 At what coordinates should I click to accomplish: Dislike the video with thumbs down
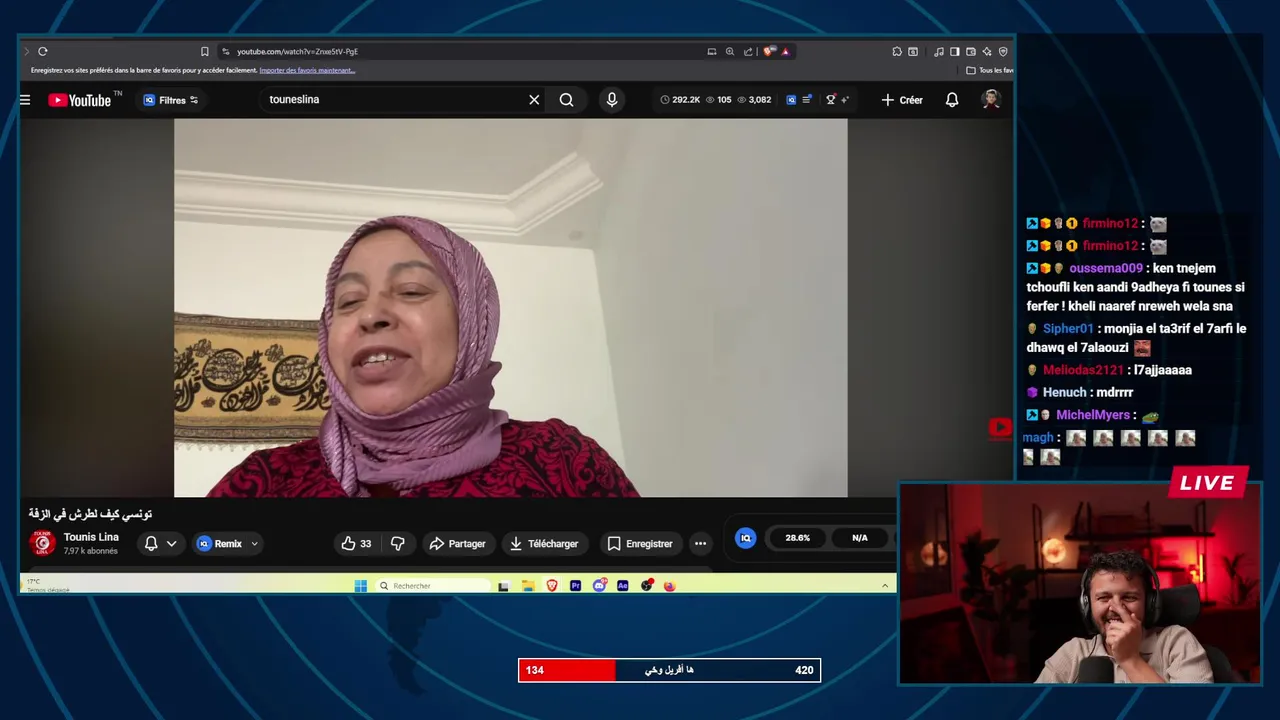point(398,544)
